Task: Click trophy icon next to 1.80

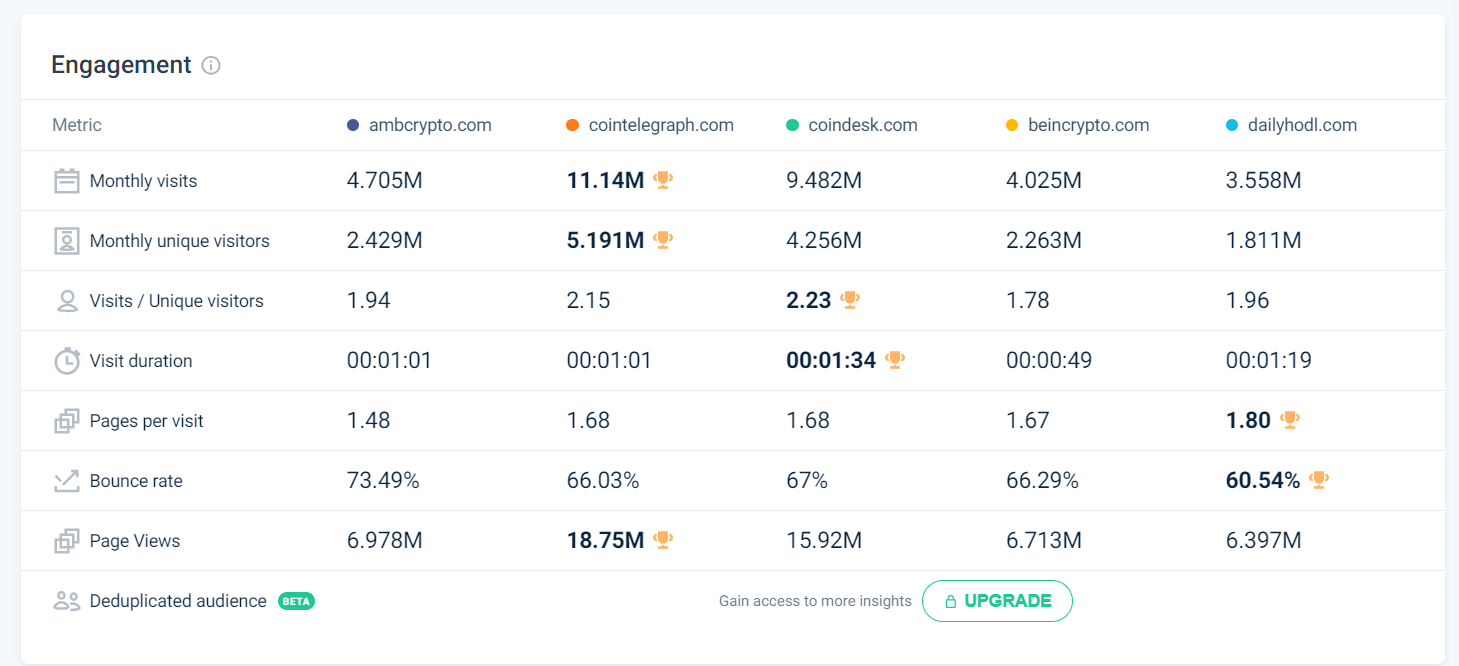Action: pos(1290,420)
